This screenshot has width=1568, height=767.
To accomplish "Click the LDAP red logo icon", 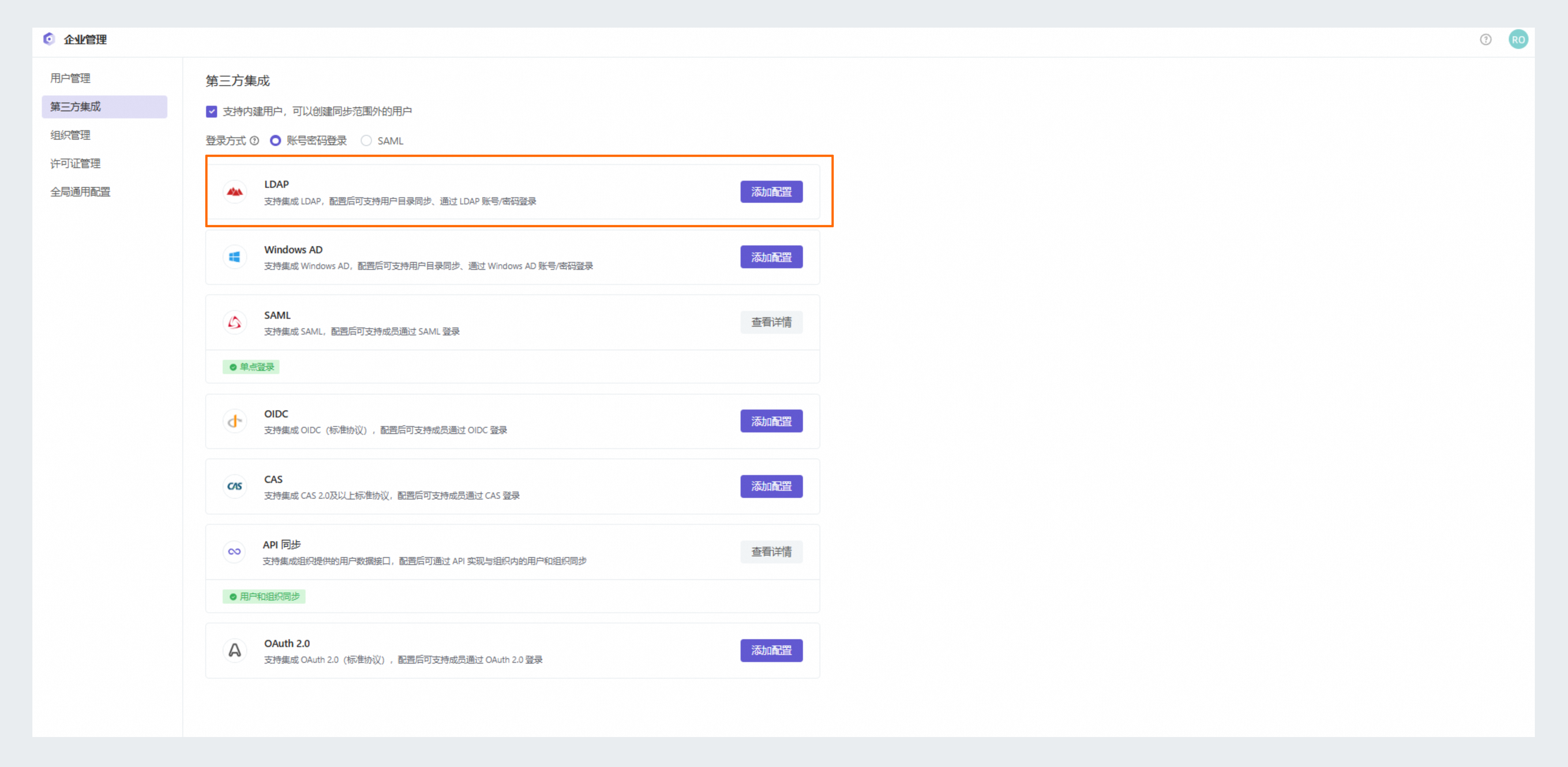I will click(234, 192).
